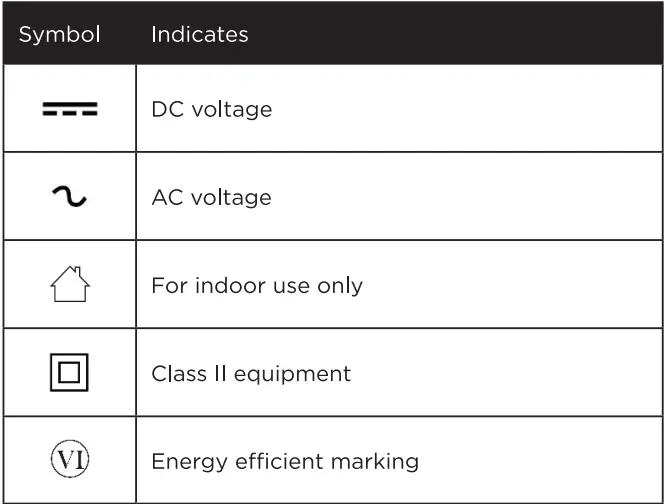This screenshot has height=504, width=664.
Task: Select the "Energy efficient marking" text
Action: pyautogui.click(x=284, y=462)
